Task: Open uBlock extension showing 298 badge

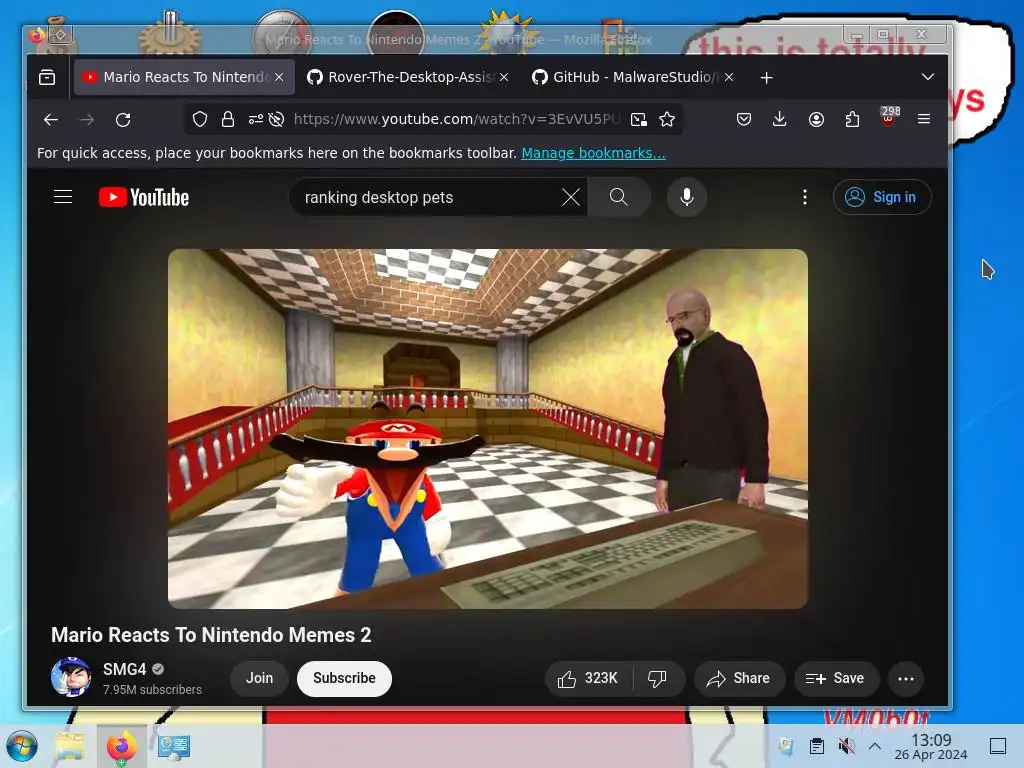Action: (889, 116)
